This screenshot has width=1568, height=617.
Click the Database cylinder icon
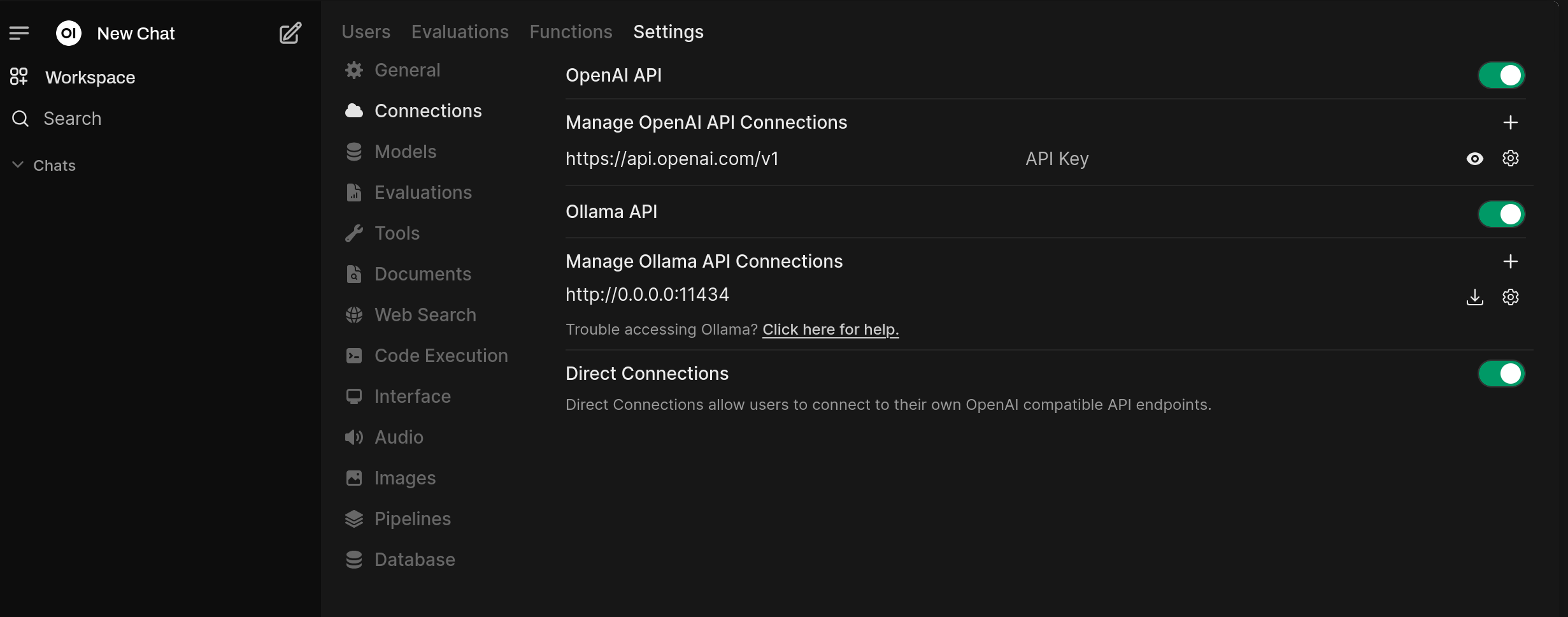[x=354, y=560]
